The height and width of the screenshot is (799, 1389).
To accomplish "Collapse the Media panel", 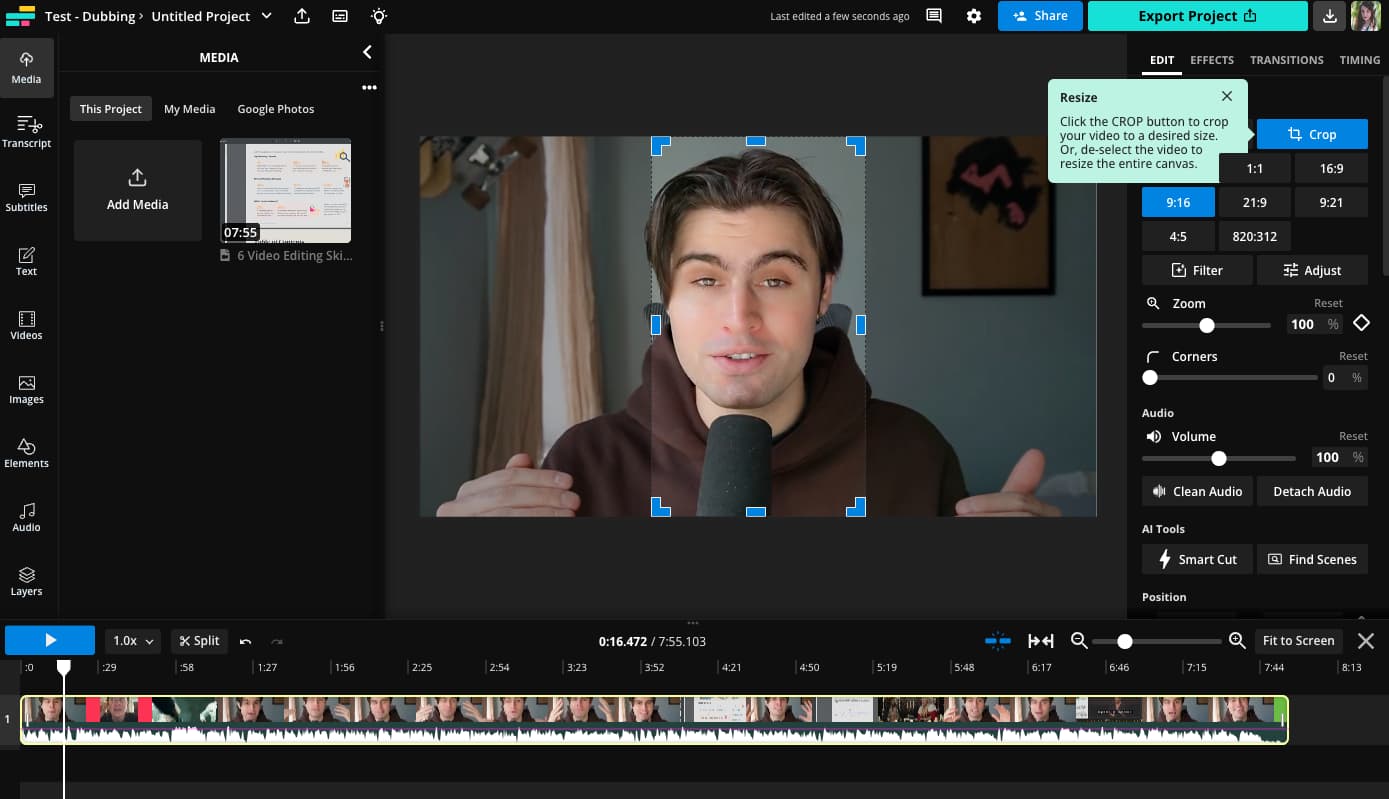I will click(367, 51).
